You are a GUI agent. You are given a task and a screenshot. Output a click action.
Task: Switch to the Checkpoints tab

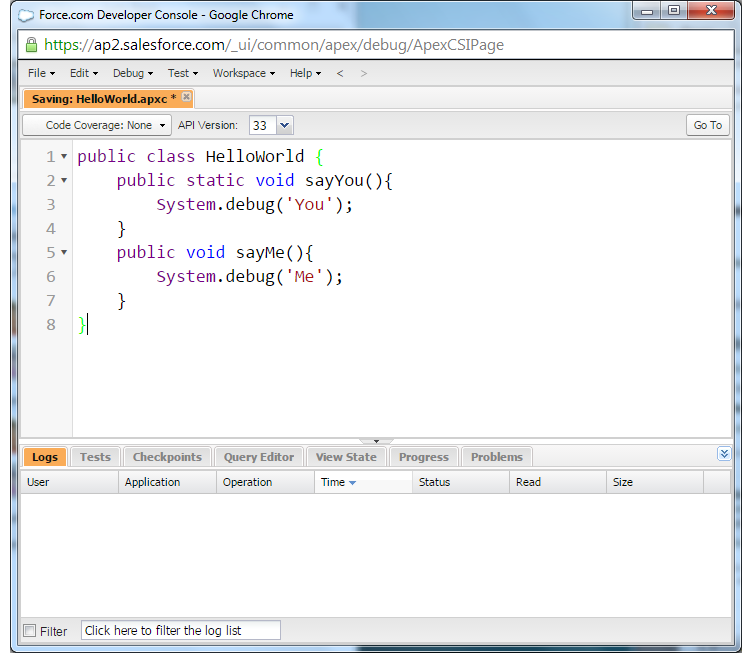pyautogui.click(x=167, y=457)
